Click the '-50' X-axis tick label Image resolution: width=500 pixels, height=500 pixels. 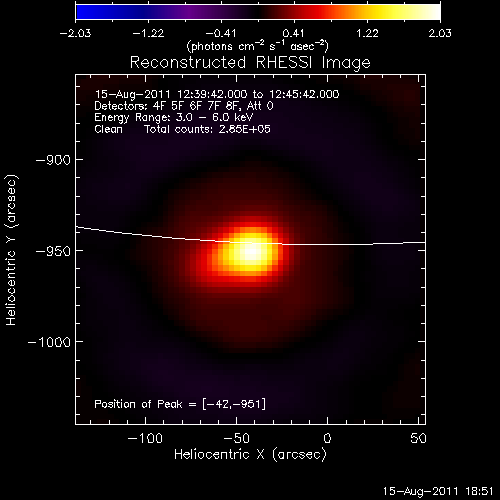coord(236,438)
